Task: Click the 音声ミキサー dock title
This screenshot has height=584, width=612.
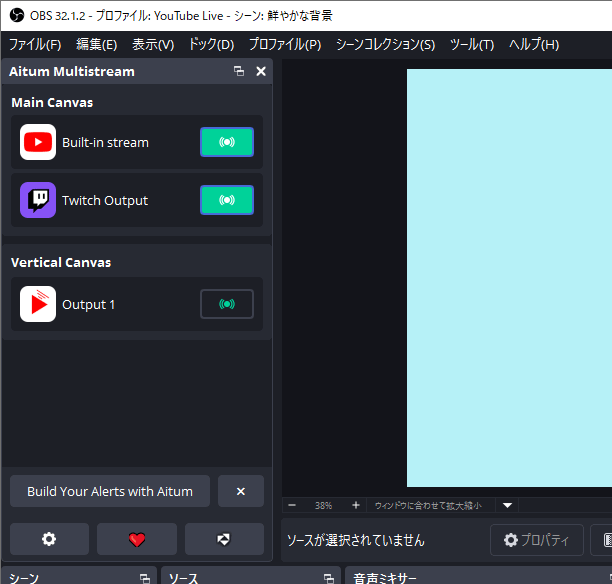Action: coord(385,578)
